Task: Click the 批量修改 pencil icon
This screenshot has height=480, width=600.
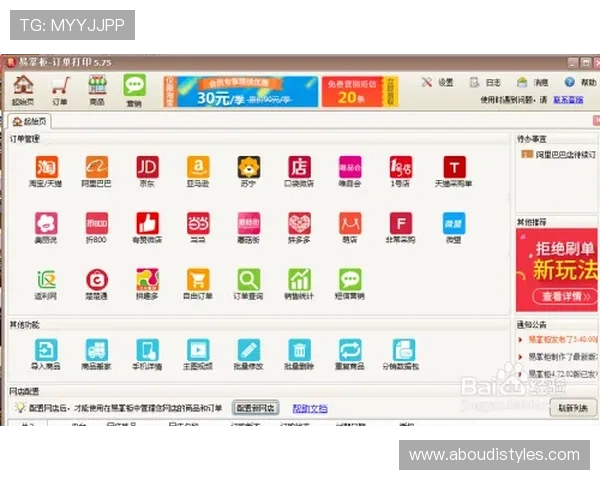Action: (249, 350)
